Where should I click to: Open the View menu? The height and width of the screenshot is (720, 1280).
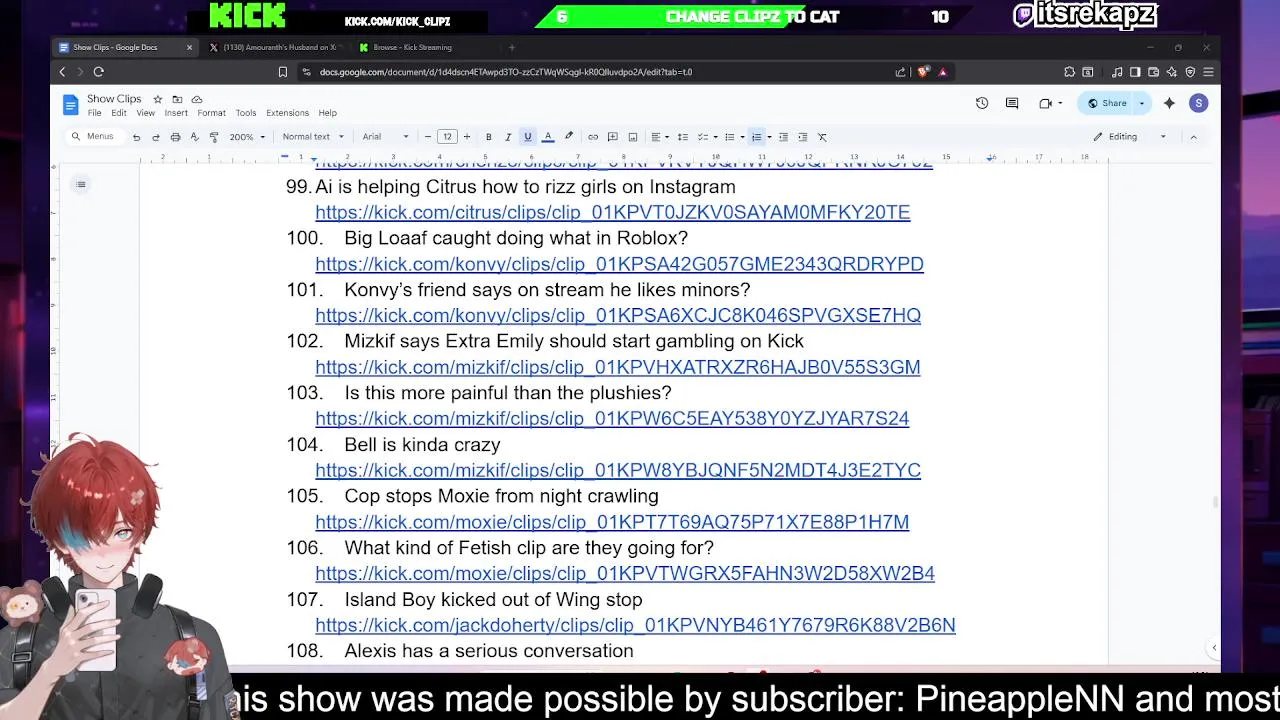click(145, 113)
